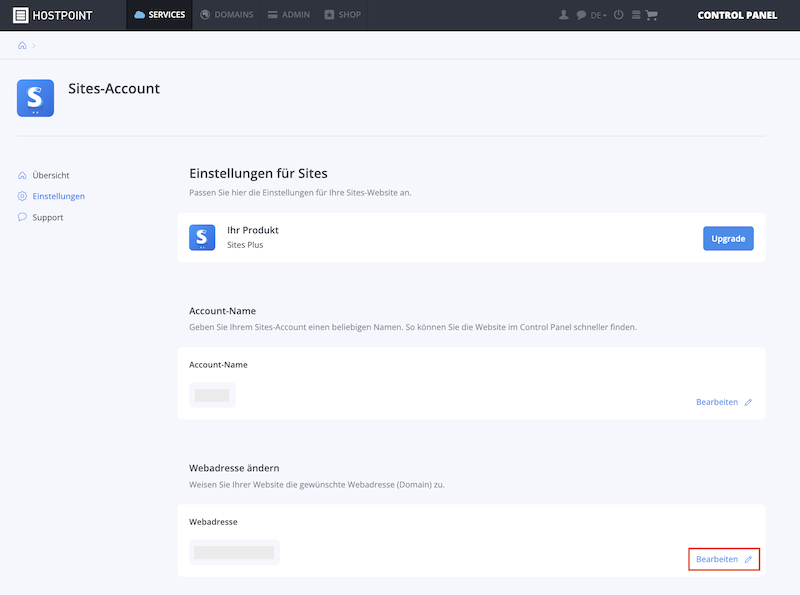Select the 'Sites Plus' product text
Image resolution: width=800 pixels, height=595 pixels.
click(245, 245)
